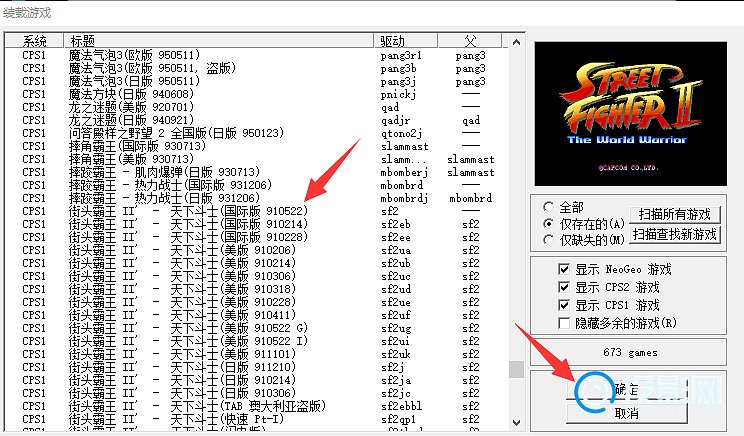Image resolution: width=744 pixels, height=436 pixels.
Task: Click the Street Fighter II preview image
Action: point(630,114)
